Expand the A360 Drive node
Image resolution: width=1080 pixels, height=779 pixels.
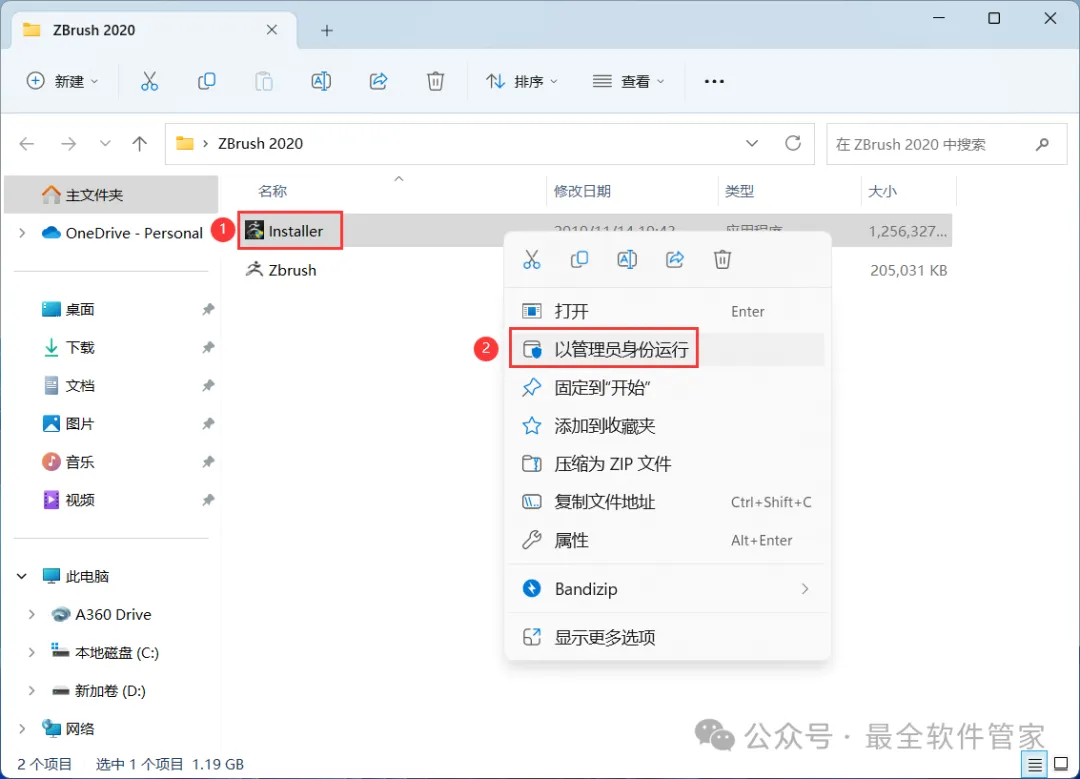(32, 614)
